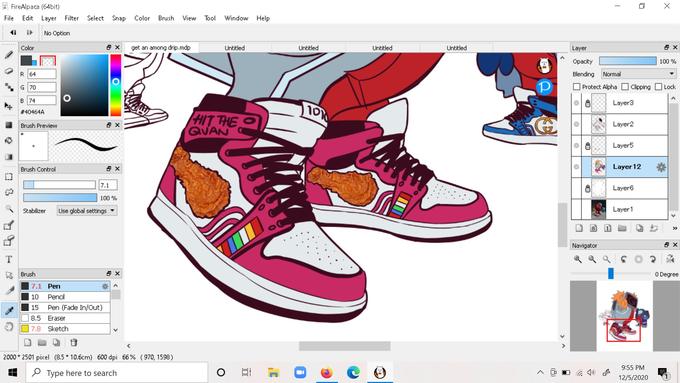This screenshot has height=383, width=680.
Task: Open the Layer menu
Action: 49,18
